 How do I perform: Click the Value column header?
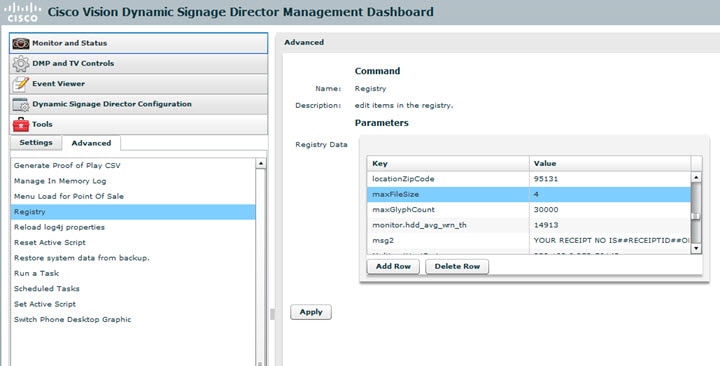coord(610,163)
